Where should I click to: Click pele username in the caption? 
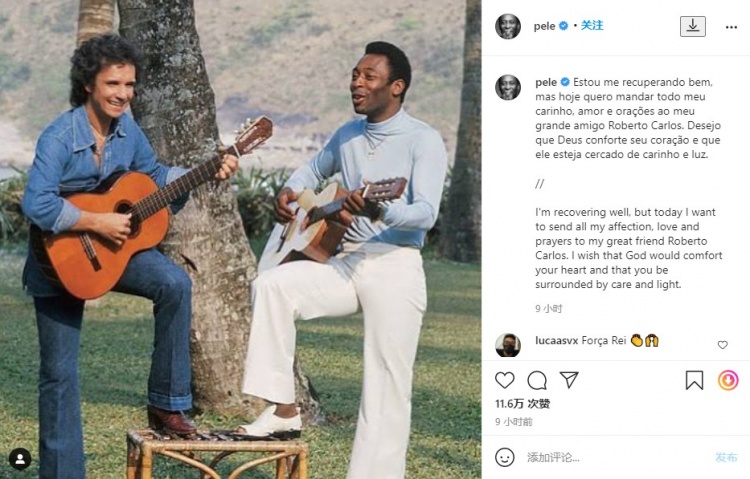546,81
